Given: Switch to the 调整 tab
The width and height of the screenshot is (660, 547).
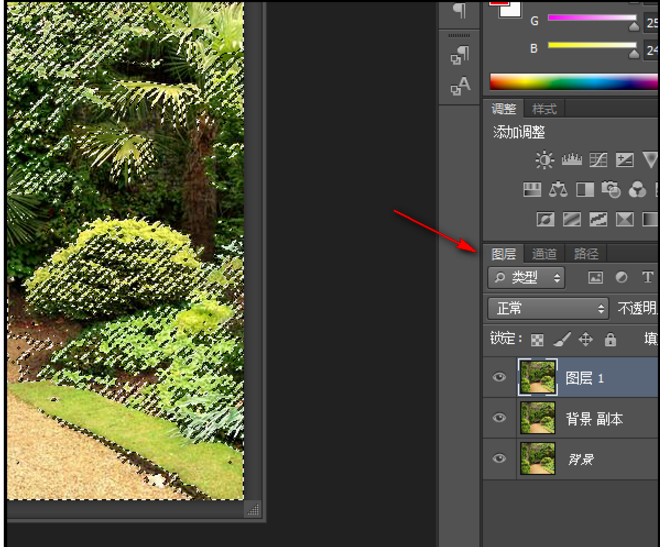Looking at the screenshot, I should point(503,109).
